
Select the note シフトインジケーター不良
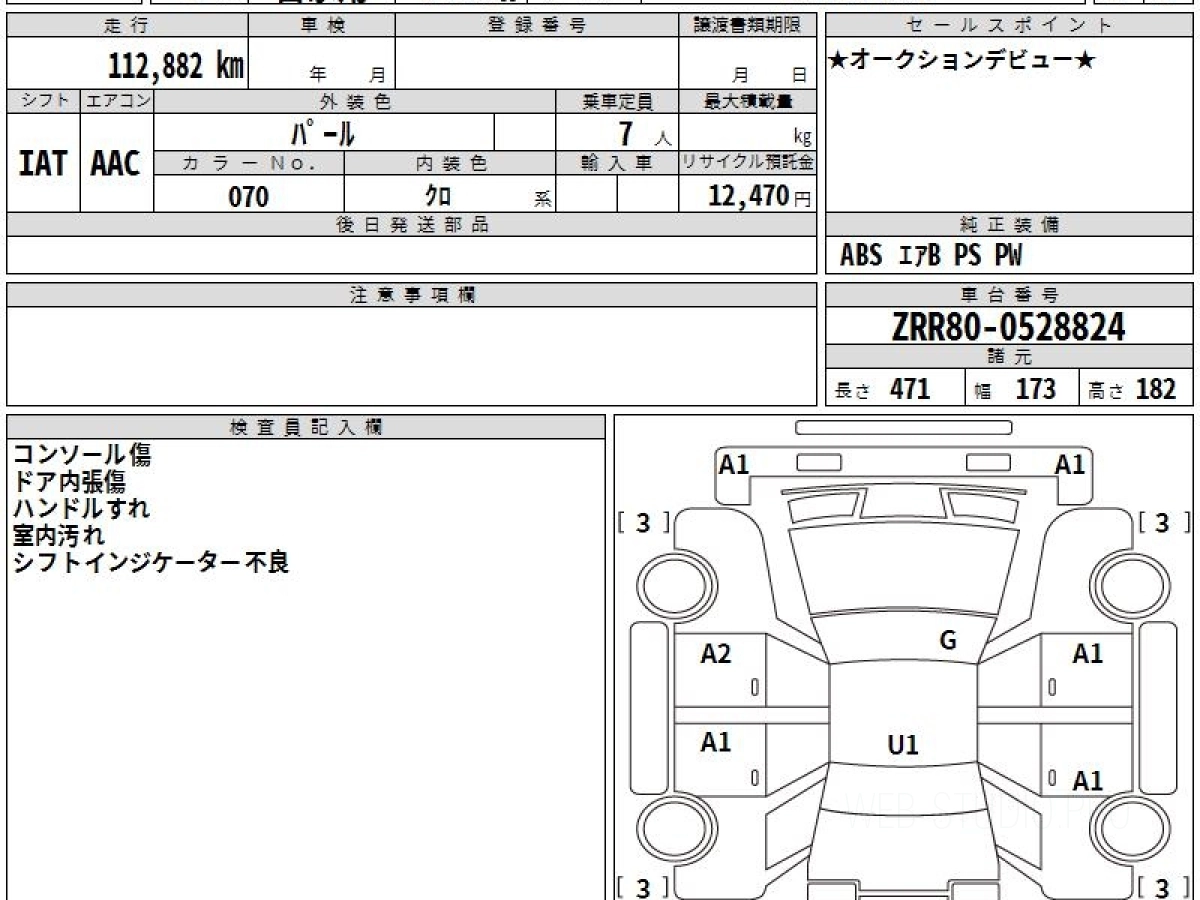click(x=151, y=561)
